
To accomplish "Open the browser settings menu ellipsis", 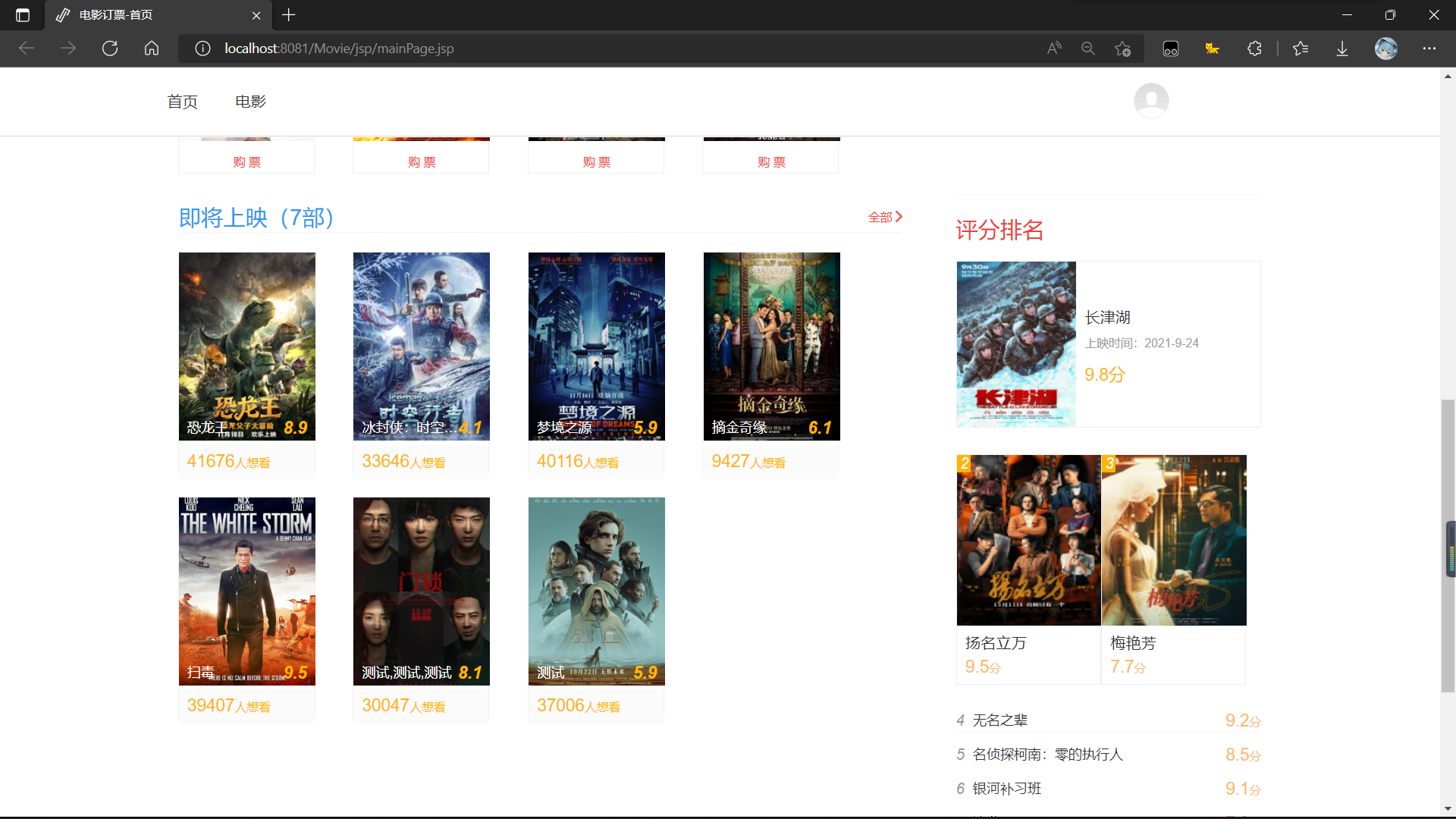I will point(1430,48).
